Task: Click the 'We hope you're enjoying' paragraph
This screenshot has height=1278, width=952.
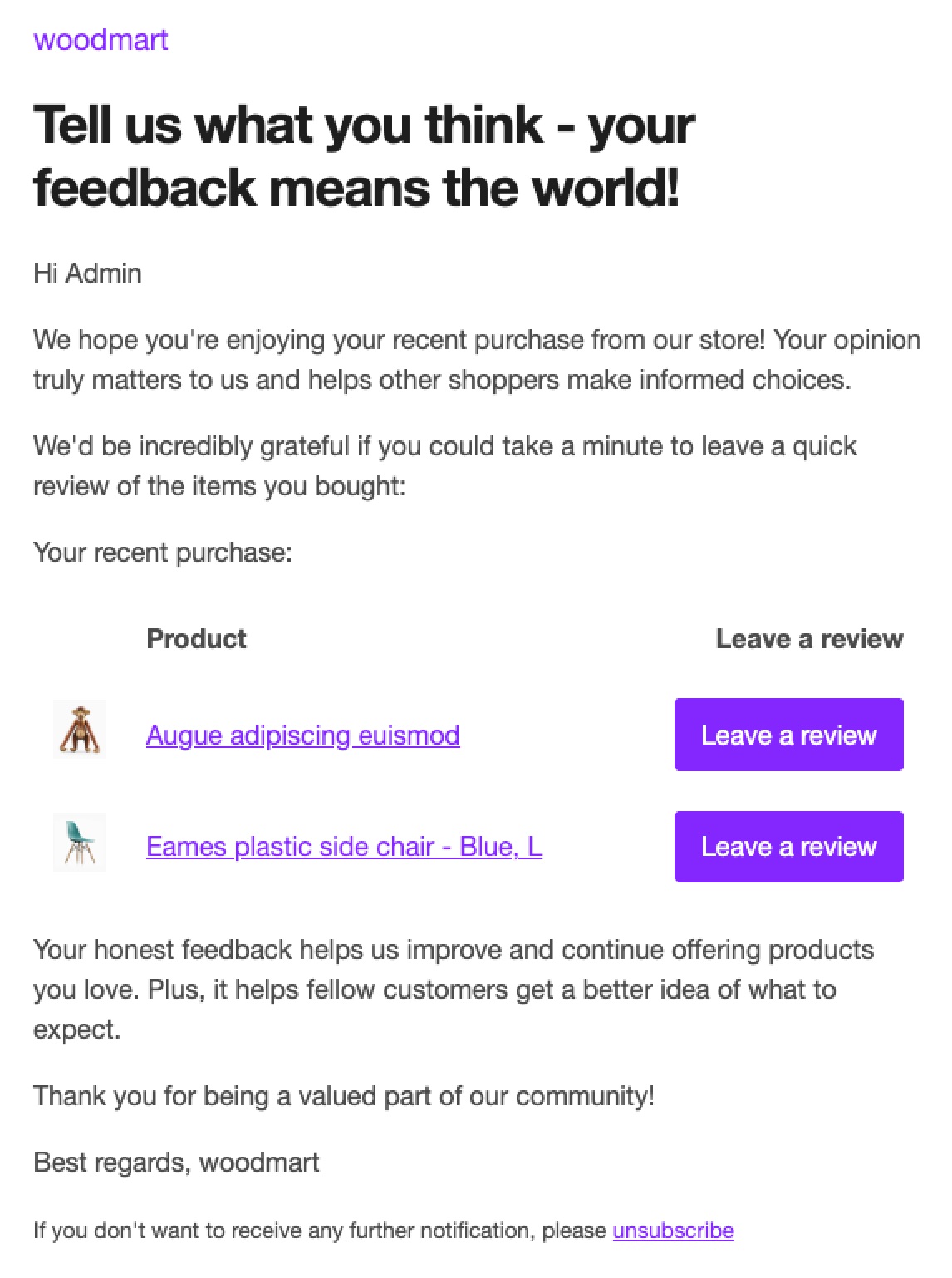Action: [476, 360]
